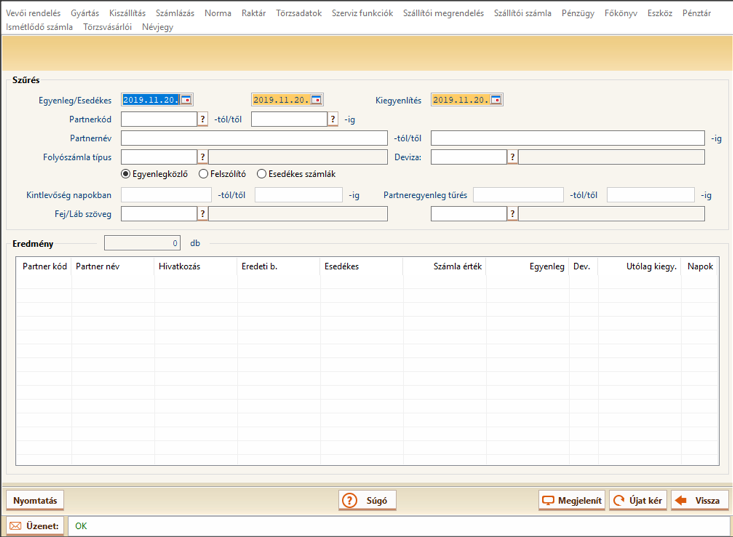
Task: Click Partnernév to input field
Action: (568, 138)
